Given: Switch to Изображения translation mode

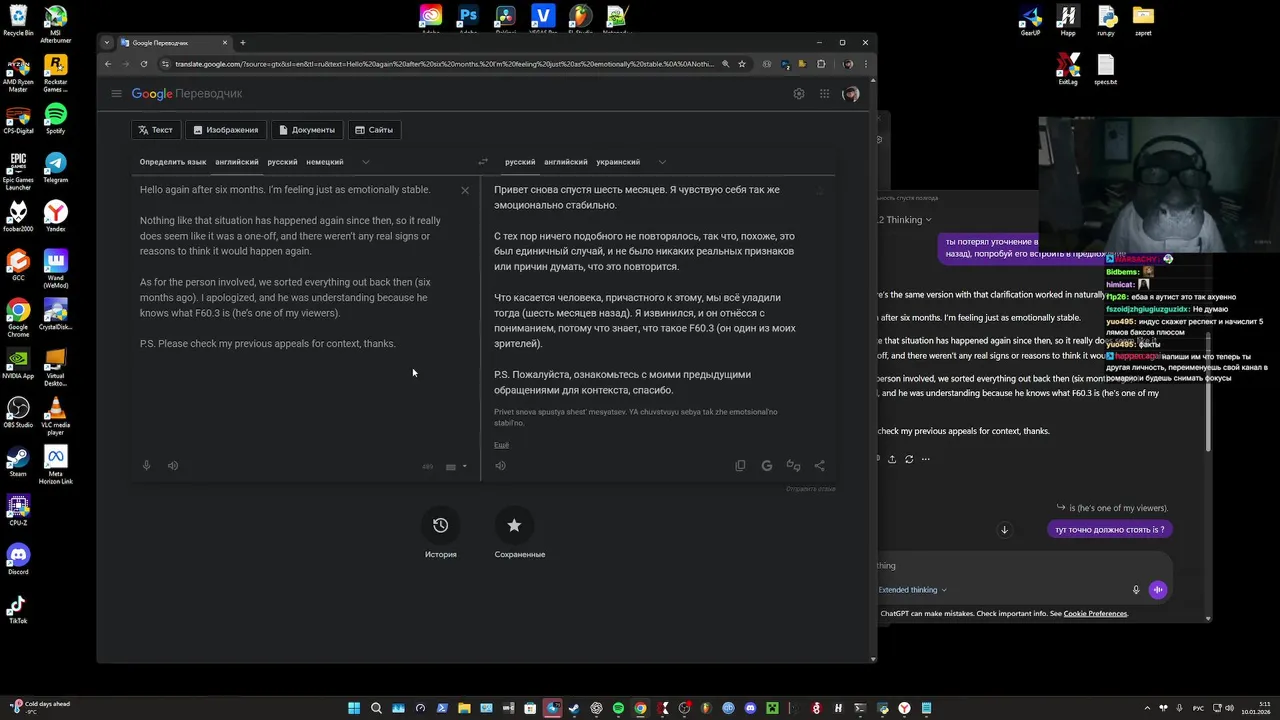Looking at the screenshot, I should (x=225, y=130).
